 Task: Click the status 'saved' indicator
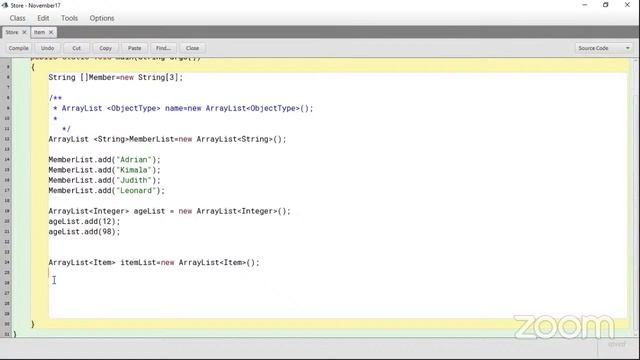coord(616,344)
